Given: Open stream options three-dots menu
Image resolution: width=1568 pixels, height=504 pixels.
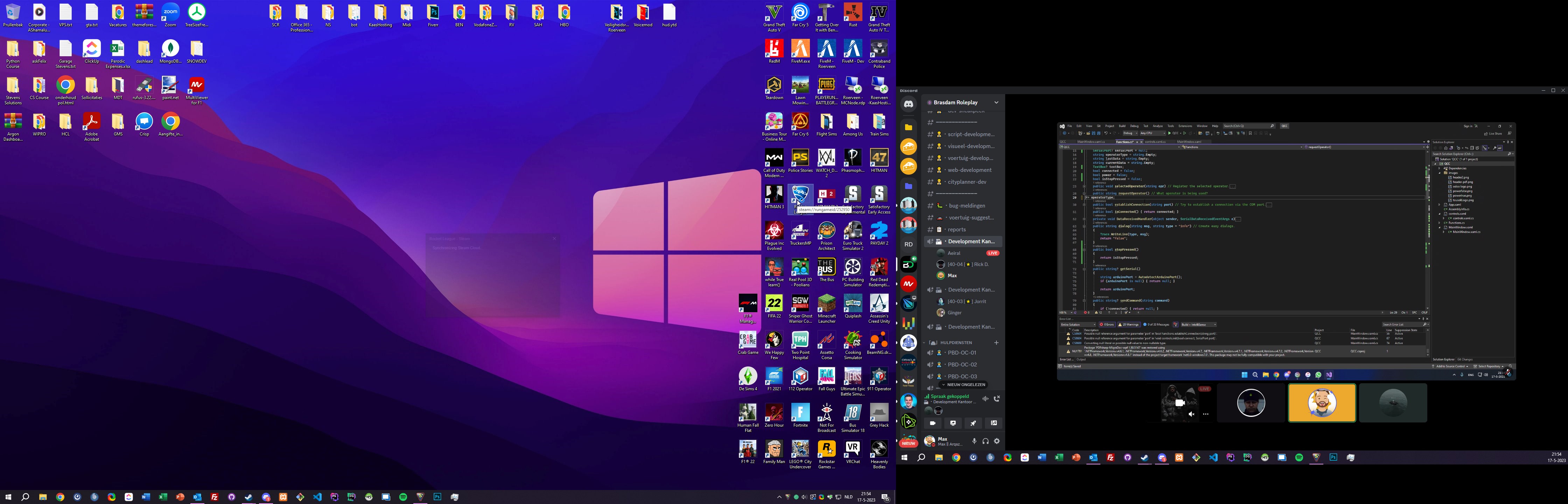Looking at the screenshot, I should tap(1205, 414).
